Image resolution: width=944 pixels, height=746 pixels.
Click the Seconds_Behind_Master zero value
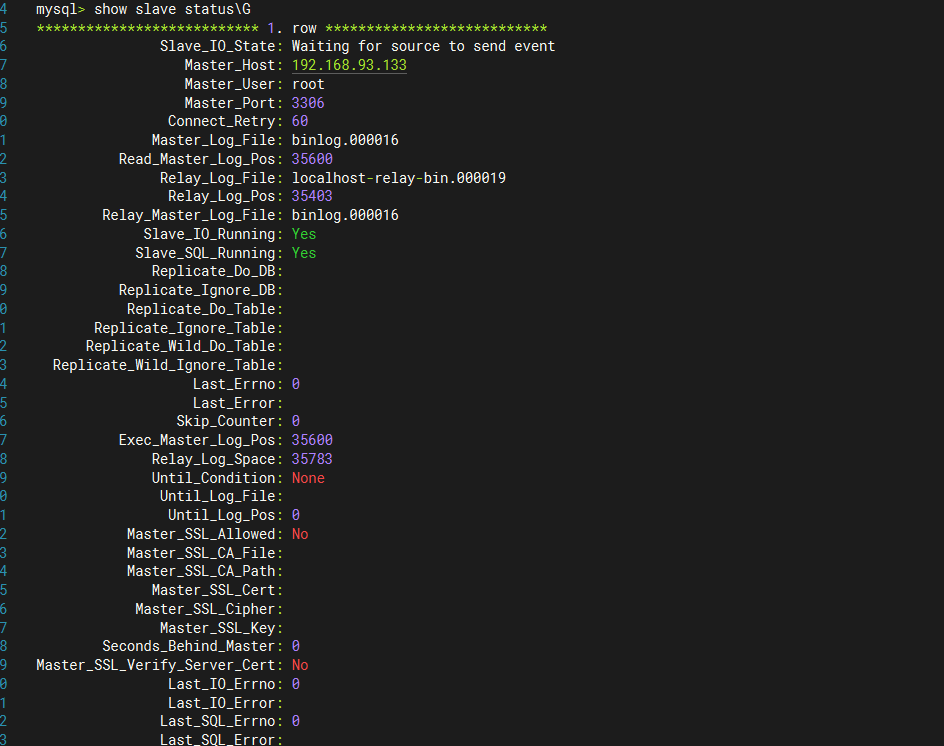click(x=295, y=645)
